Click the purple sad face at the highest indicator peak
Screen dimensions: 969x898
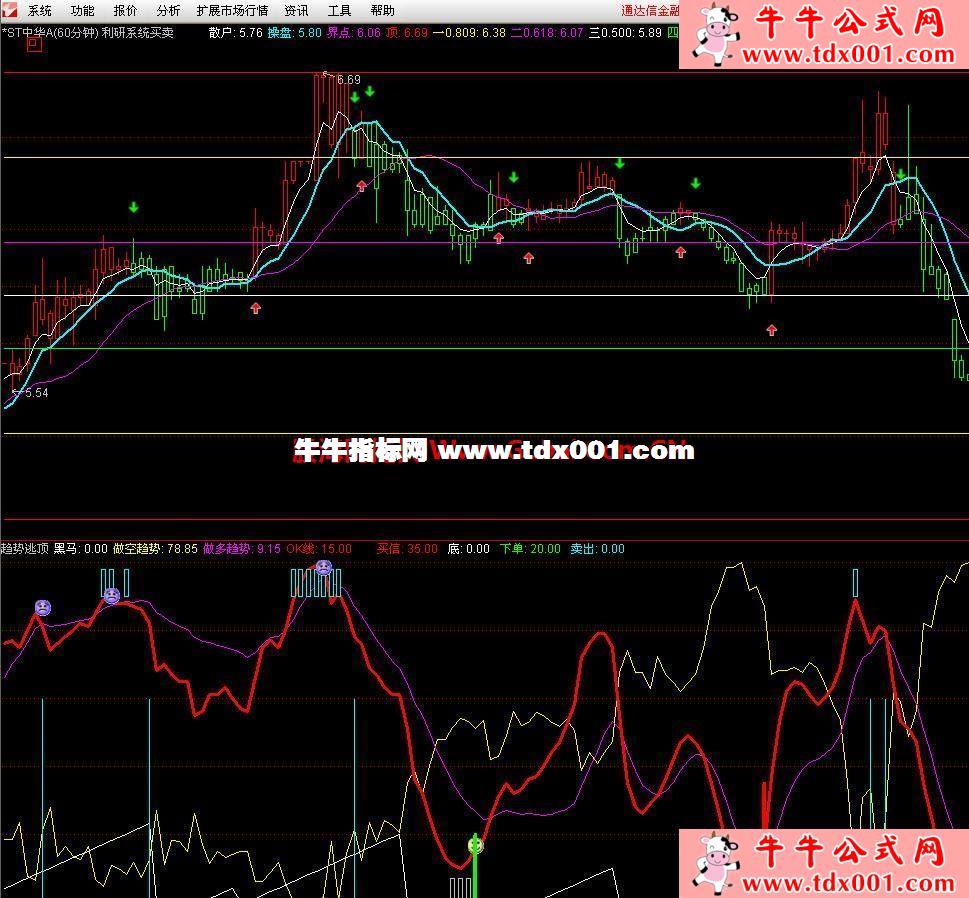323,567
